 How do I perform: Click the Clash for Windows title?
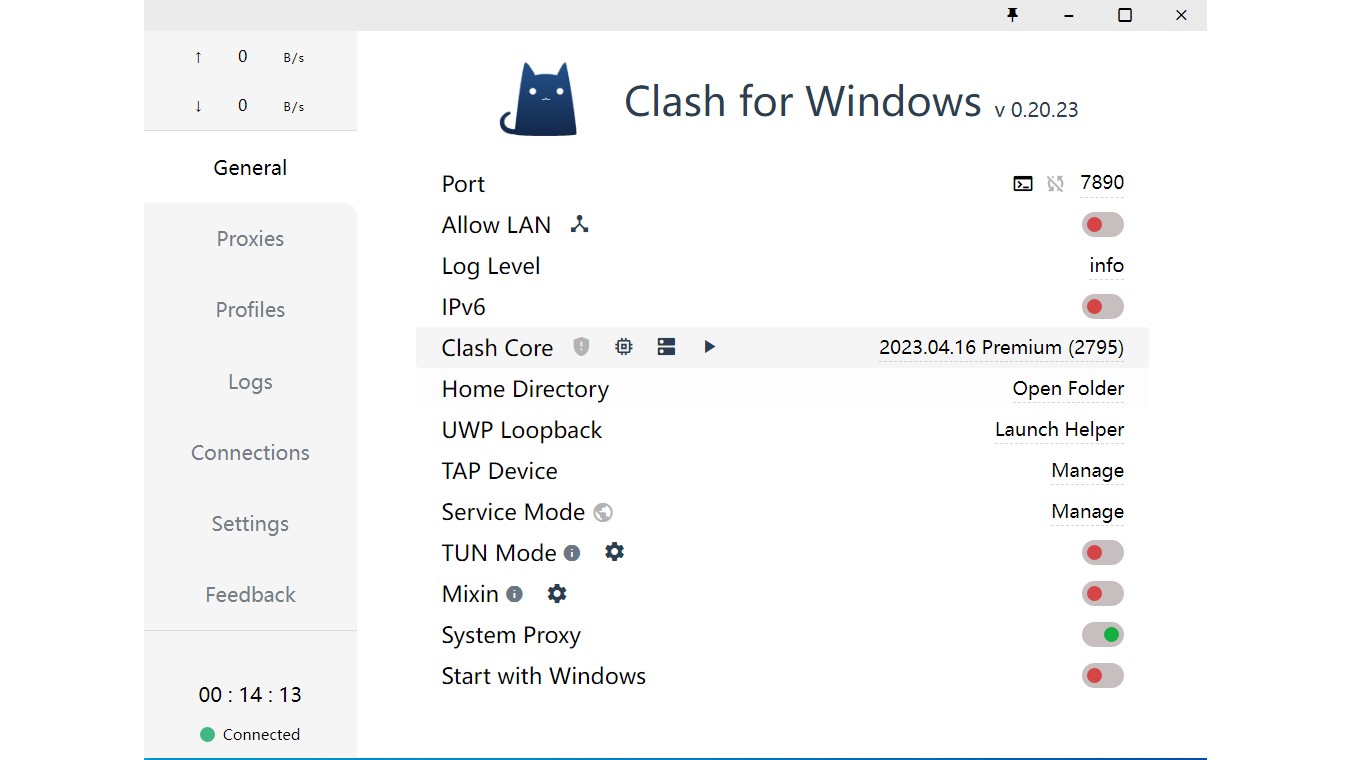[802, 101]
